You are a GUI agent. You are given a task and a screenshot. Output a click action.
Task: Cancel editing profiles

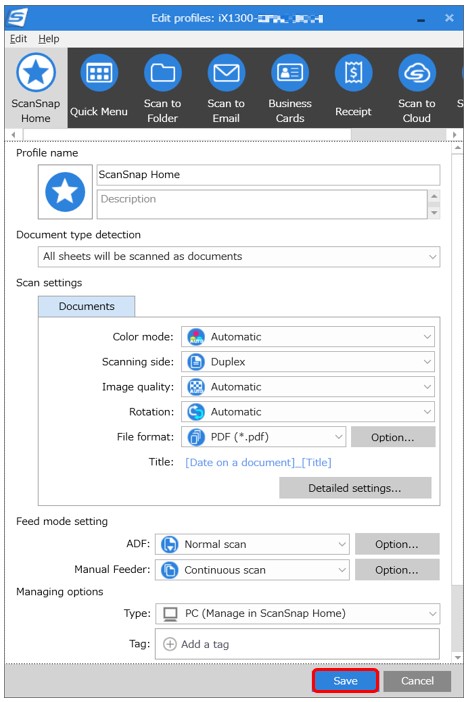click(x=417, y=681)
